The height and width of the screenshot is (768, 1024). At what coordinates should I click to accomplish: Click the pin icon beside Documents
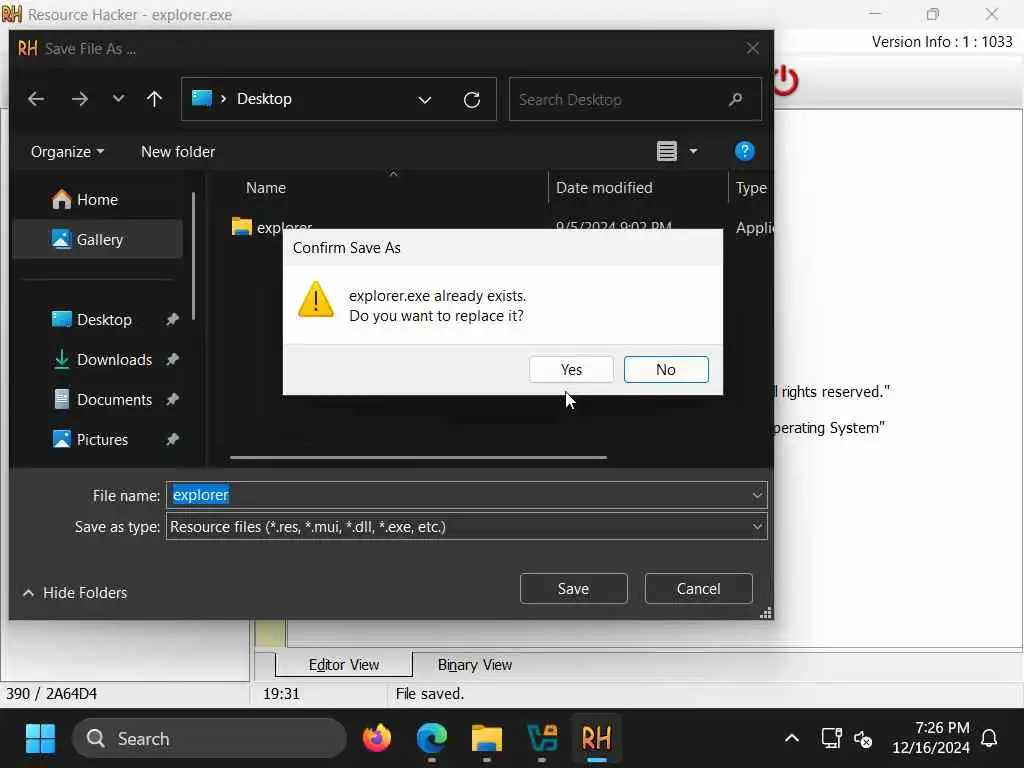coord(172,399)
